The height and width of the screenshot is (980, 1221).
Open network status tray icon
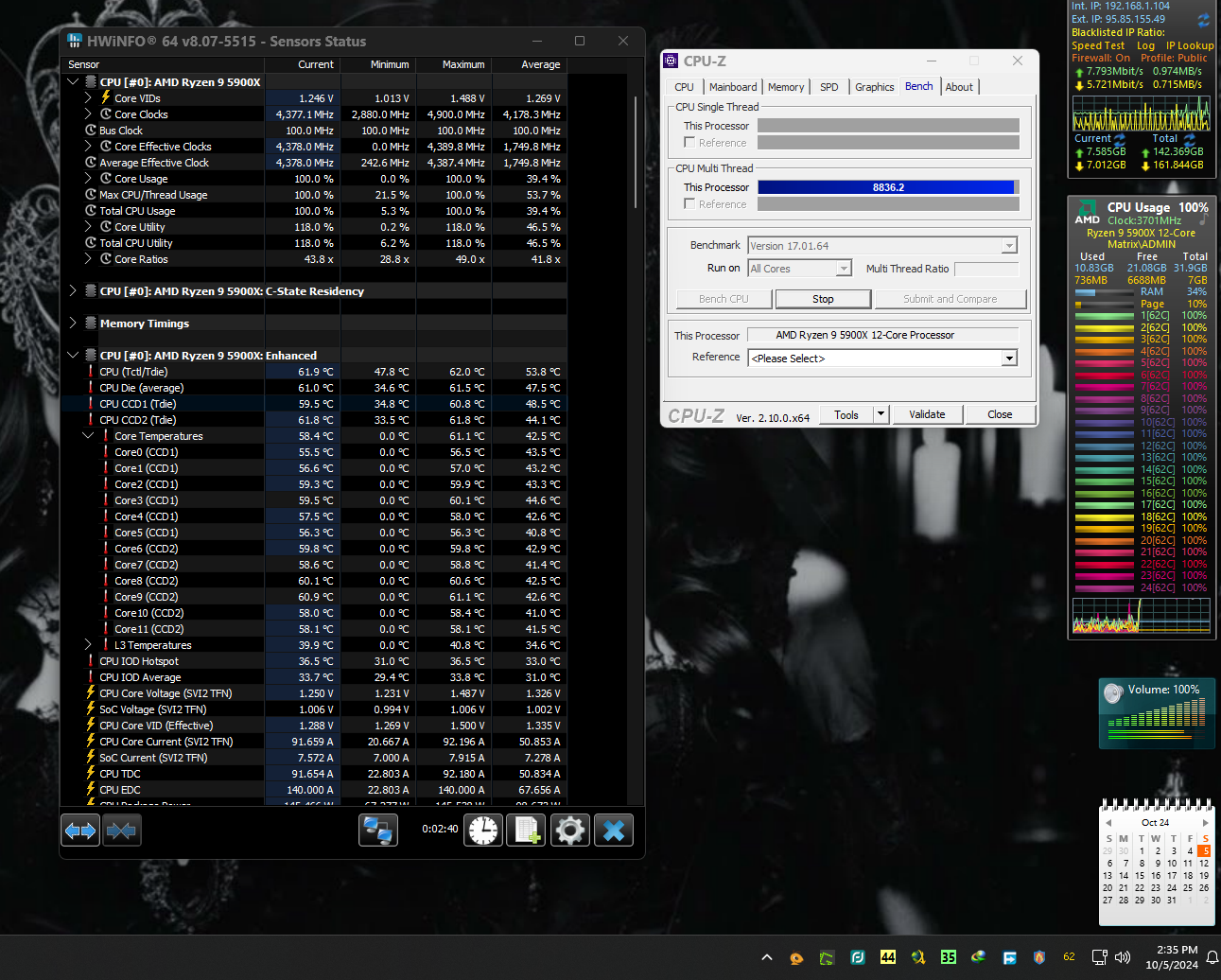click(x=1099, y=957)
